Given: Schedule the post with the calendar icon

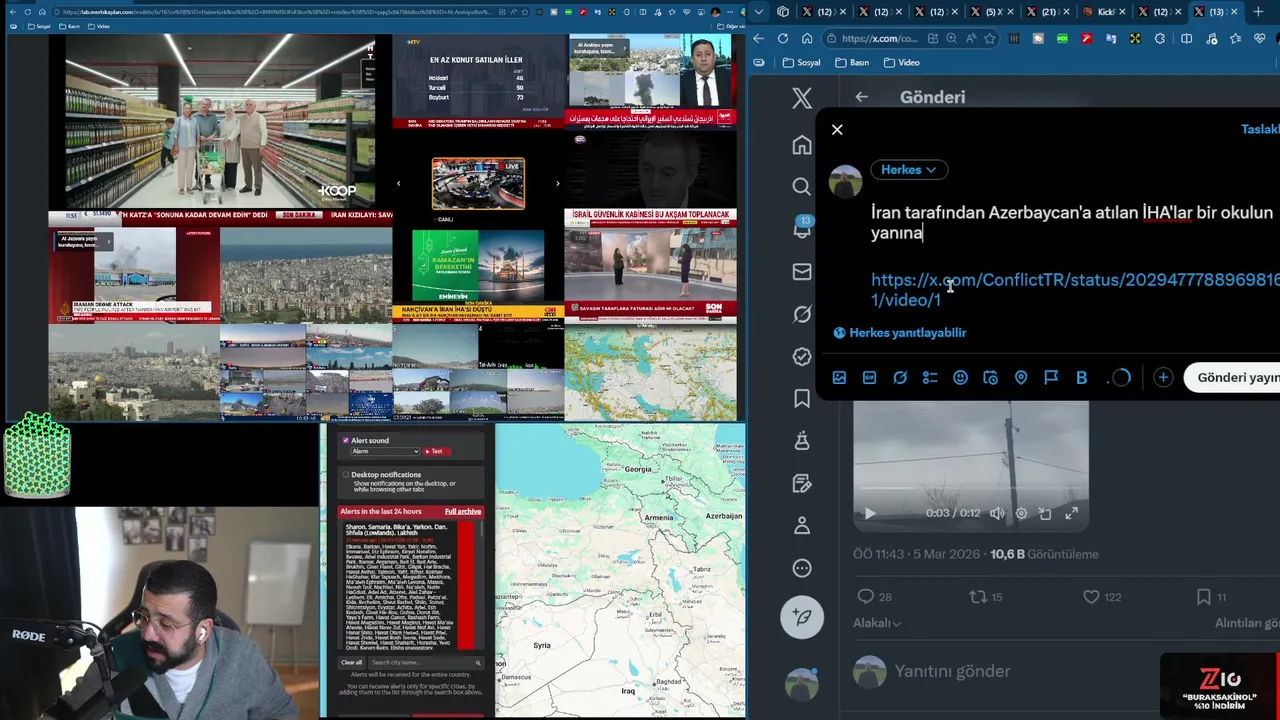Looking at the screenshot, I should pyautogui.click(x=990, y=378).
